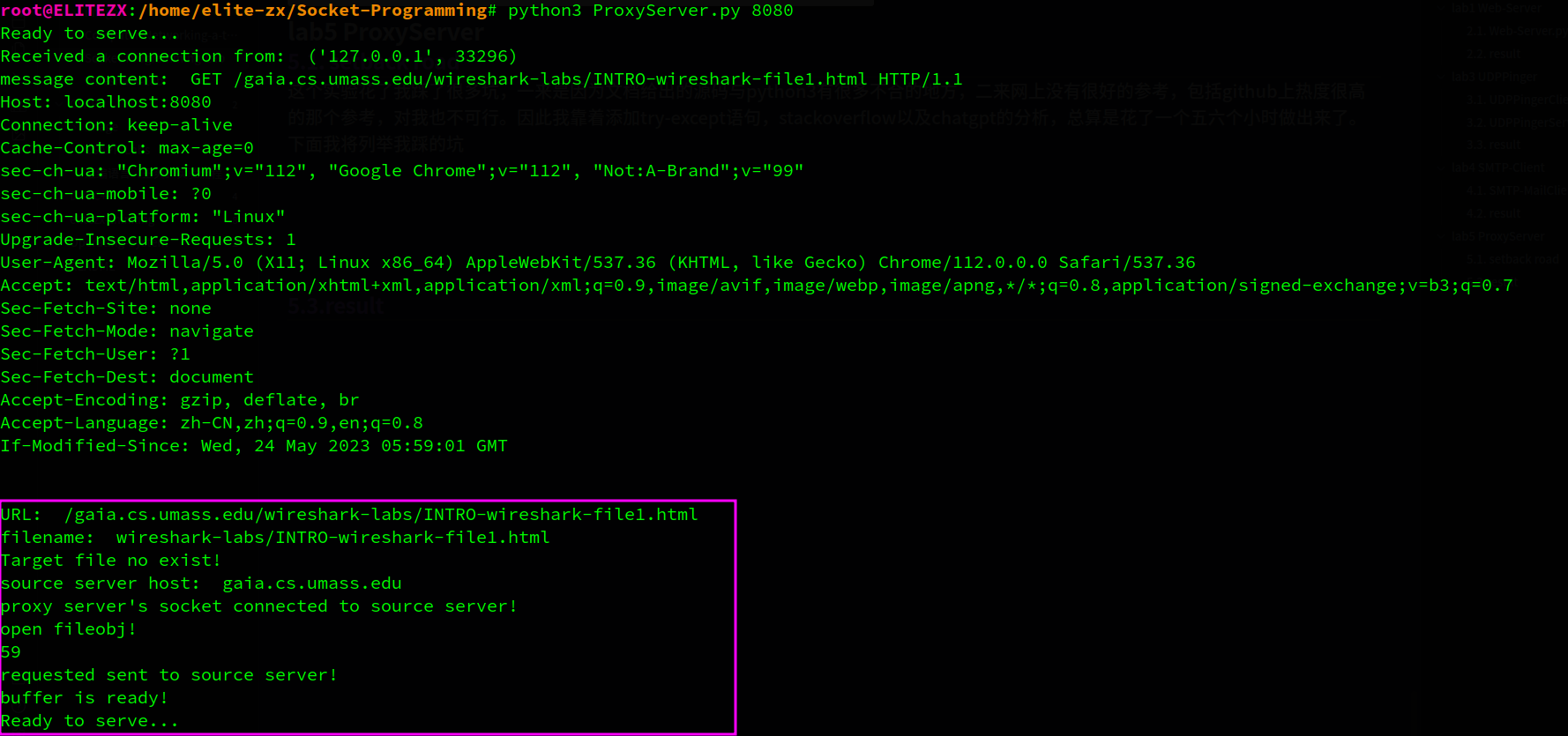The height and width of the screenshot is (736, 1568).
Task: Open the lab5 ProxyServer outline entry
Action: click(x=1499, y=236)
